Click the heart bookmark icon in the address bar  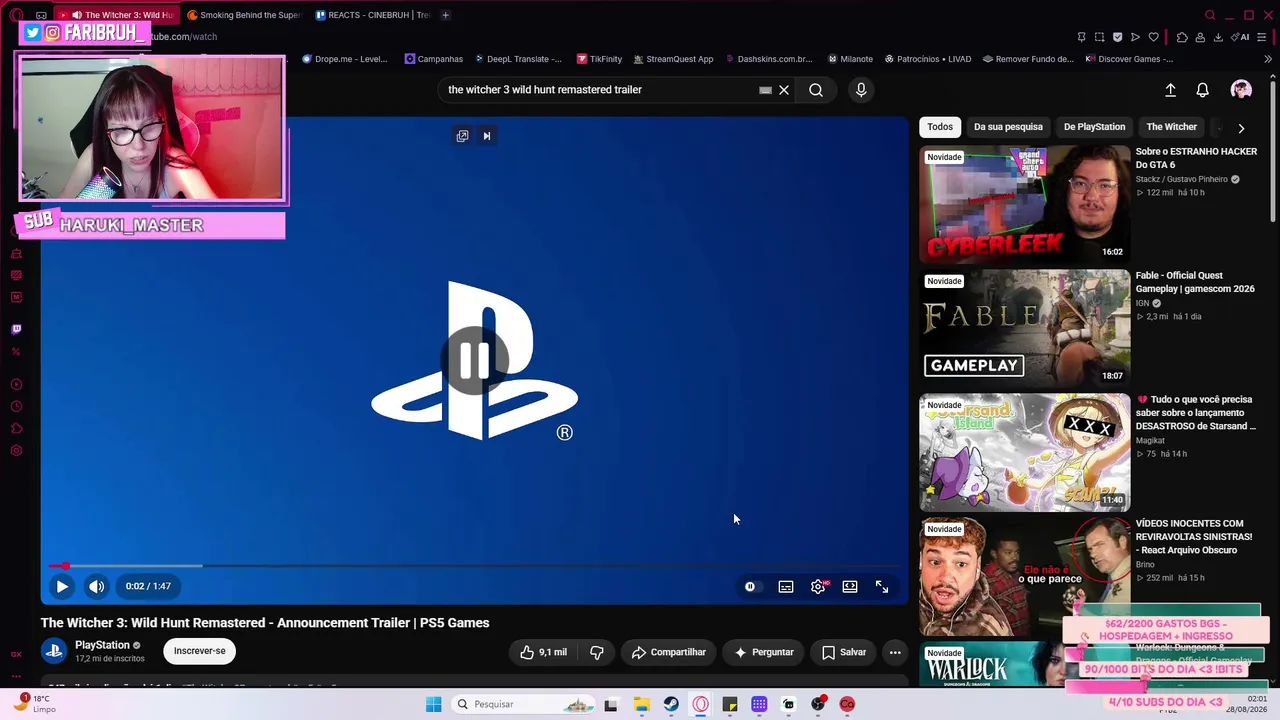coord(1153,37)
